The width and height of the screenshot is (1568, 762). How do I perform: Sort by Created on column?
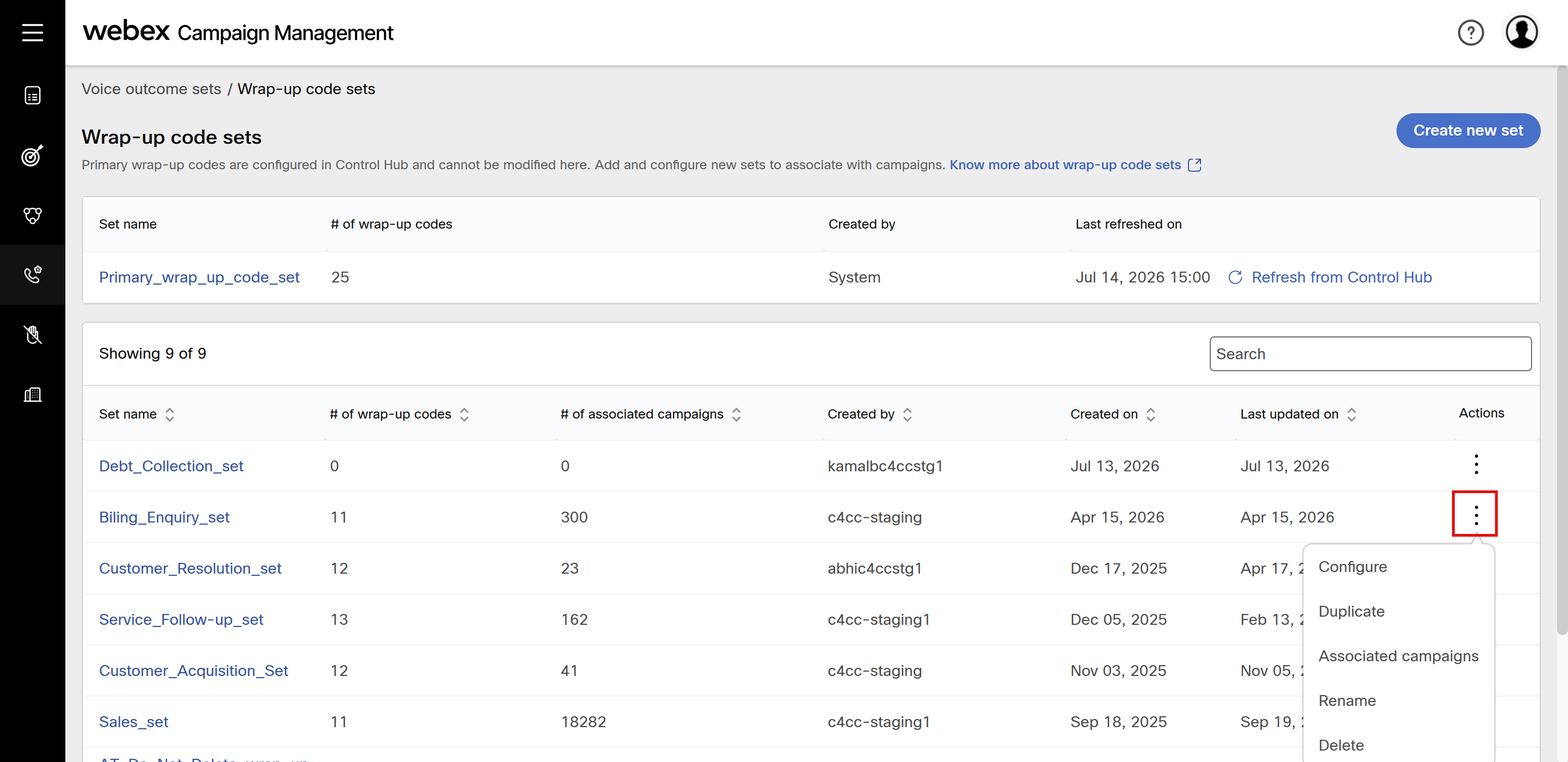tap(1150, 415)
